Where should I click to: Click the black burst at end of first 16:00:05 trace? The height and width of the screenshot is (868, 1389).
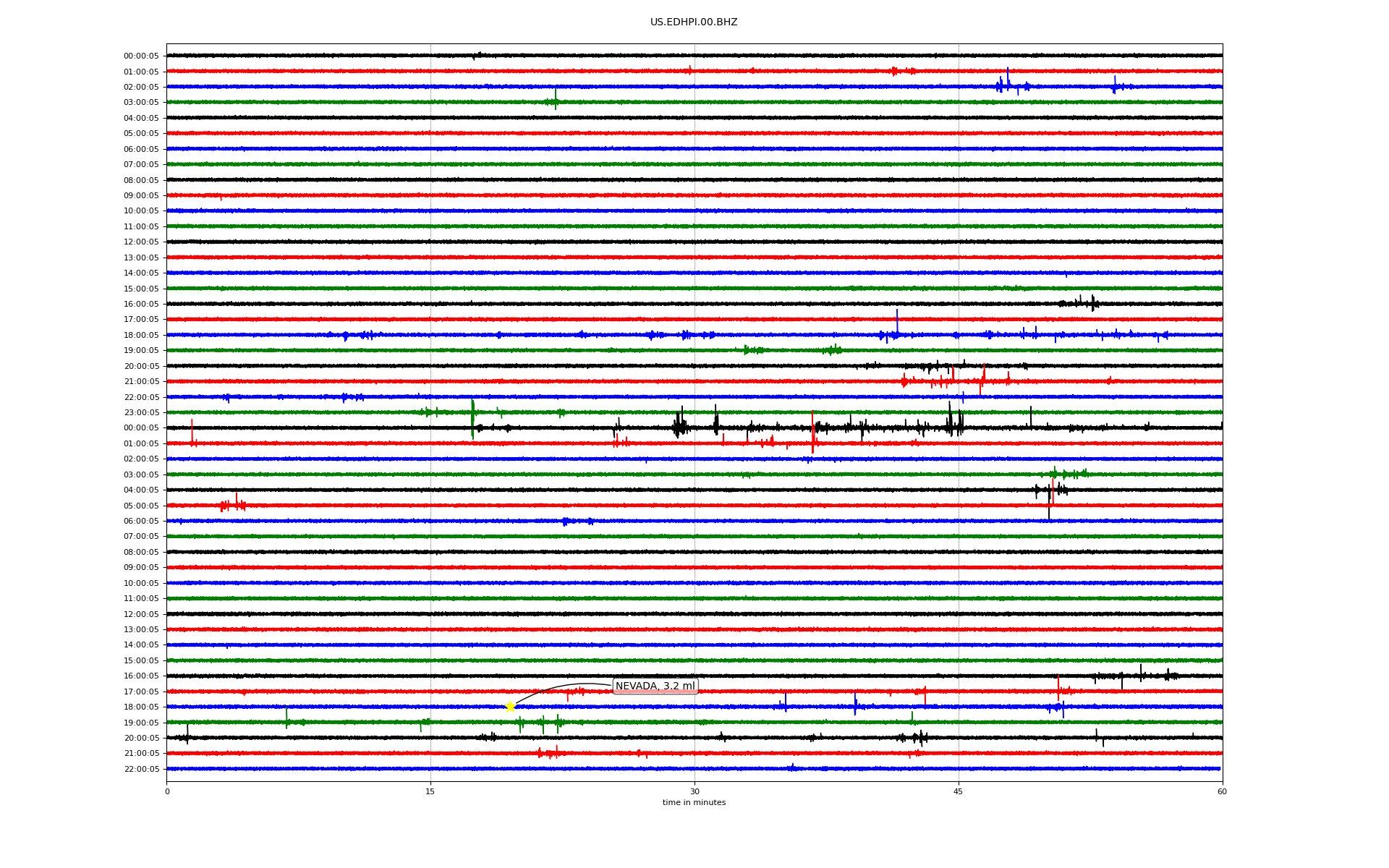(1087, 303)
